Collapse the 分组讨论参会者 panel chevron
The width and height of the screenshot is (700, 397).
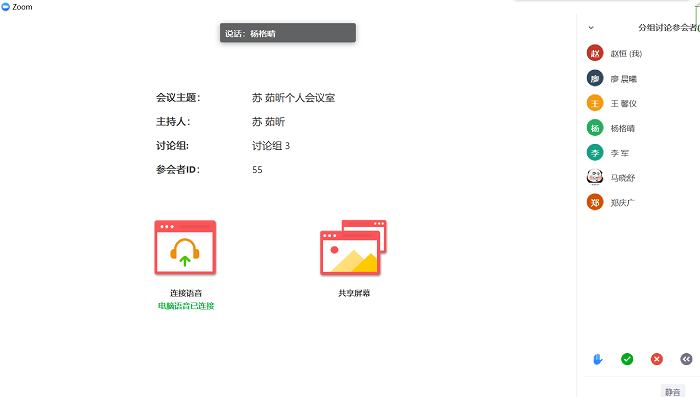591,28
